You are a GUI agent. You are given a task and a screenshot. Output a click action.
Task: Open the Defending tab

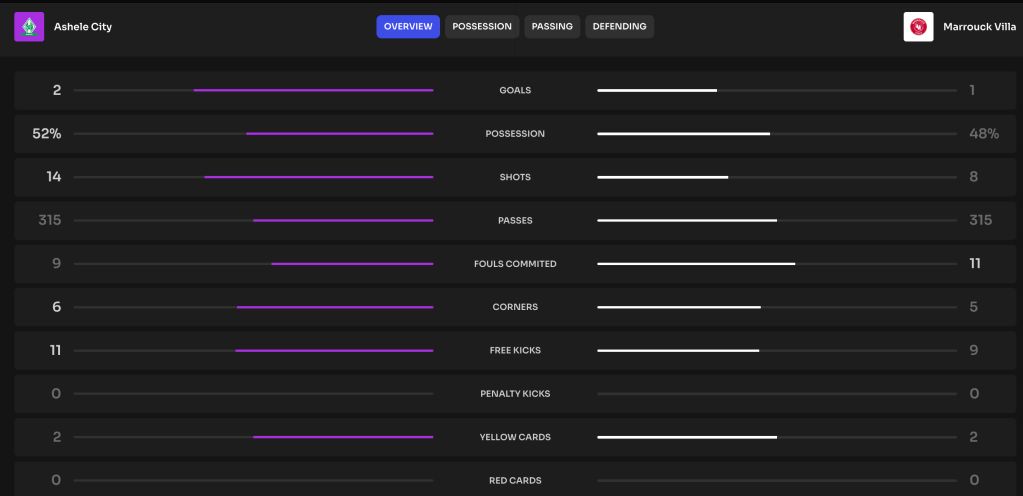[x=619, y=27]
